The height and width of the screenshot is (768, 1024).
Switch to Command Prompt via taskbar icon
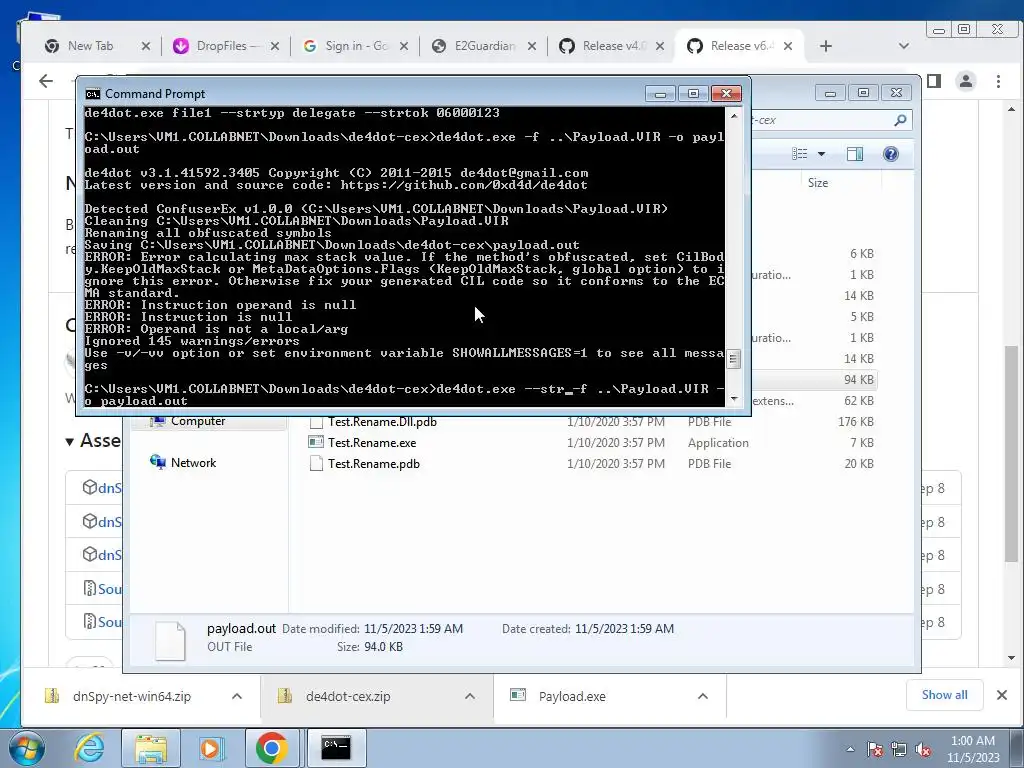(336, 748)
